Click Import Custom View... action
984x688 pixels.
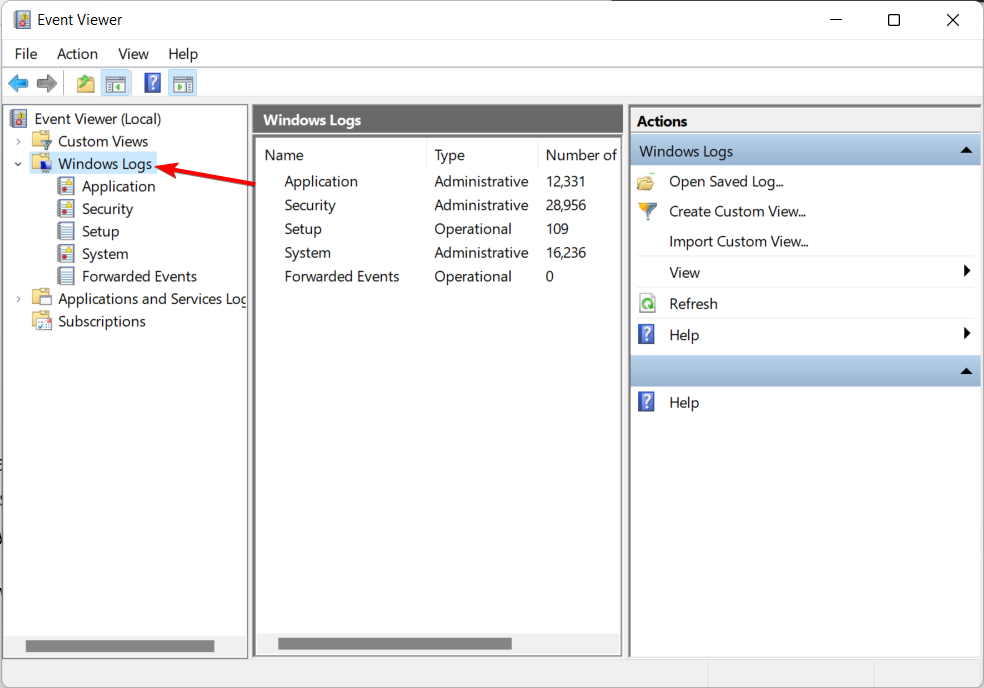point(739,242)
